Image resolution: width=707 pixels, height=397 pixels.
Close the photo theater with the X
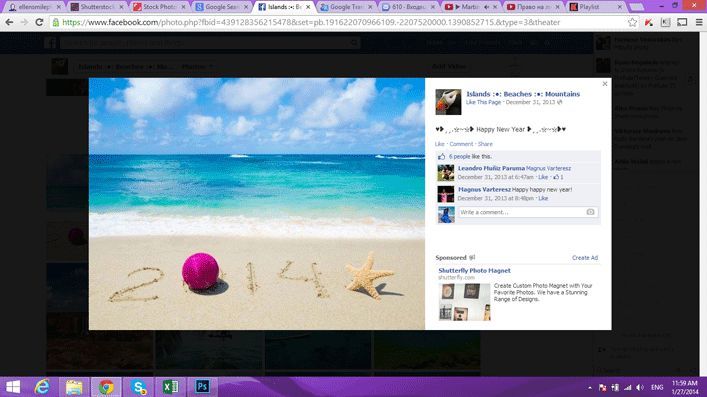[605, 84]
